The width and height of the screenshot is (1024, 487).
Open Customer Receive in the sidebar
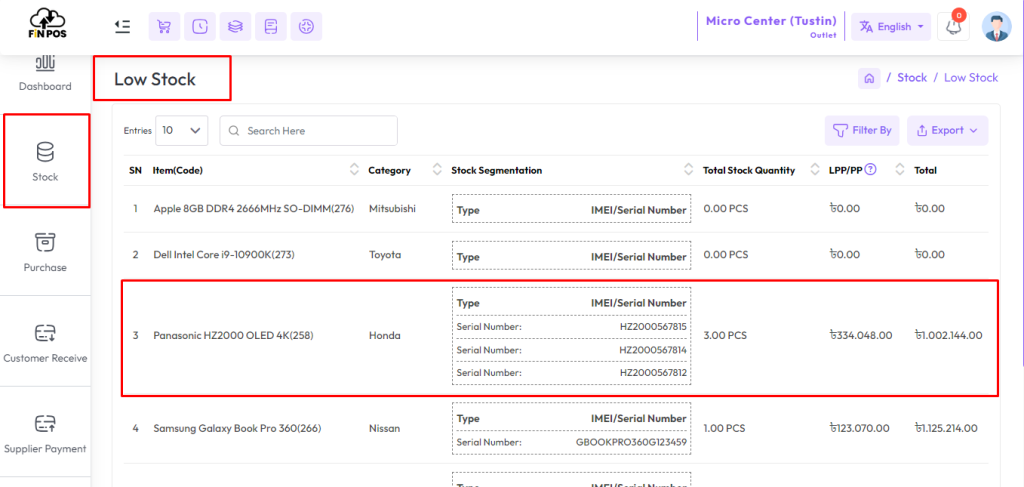pos(45,343)
